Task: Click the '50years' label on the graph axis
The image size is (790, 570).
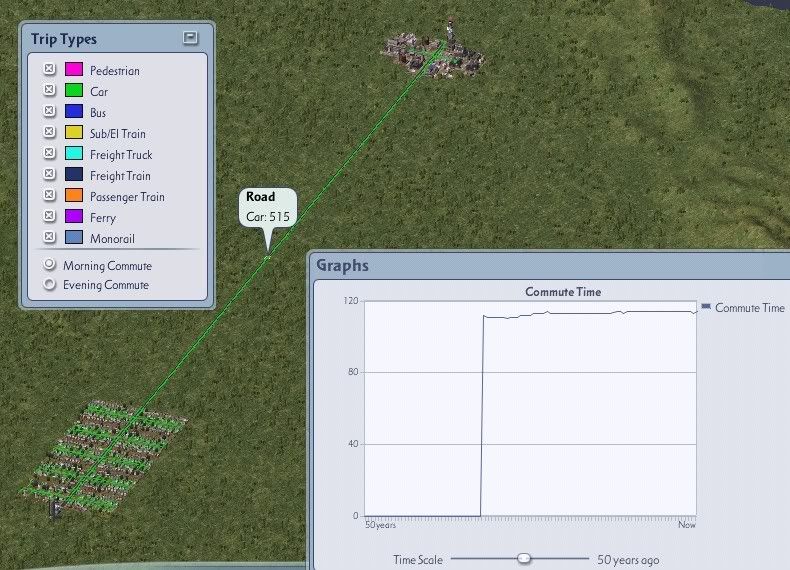Action: [x=380, y=525]
